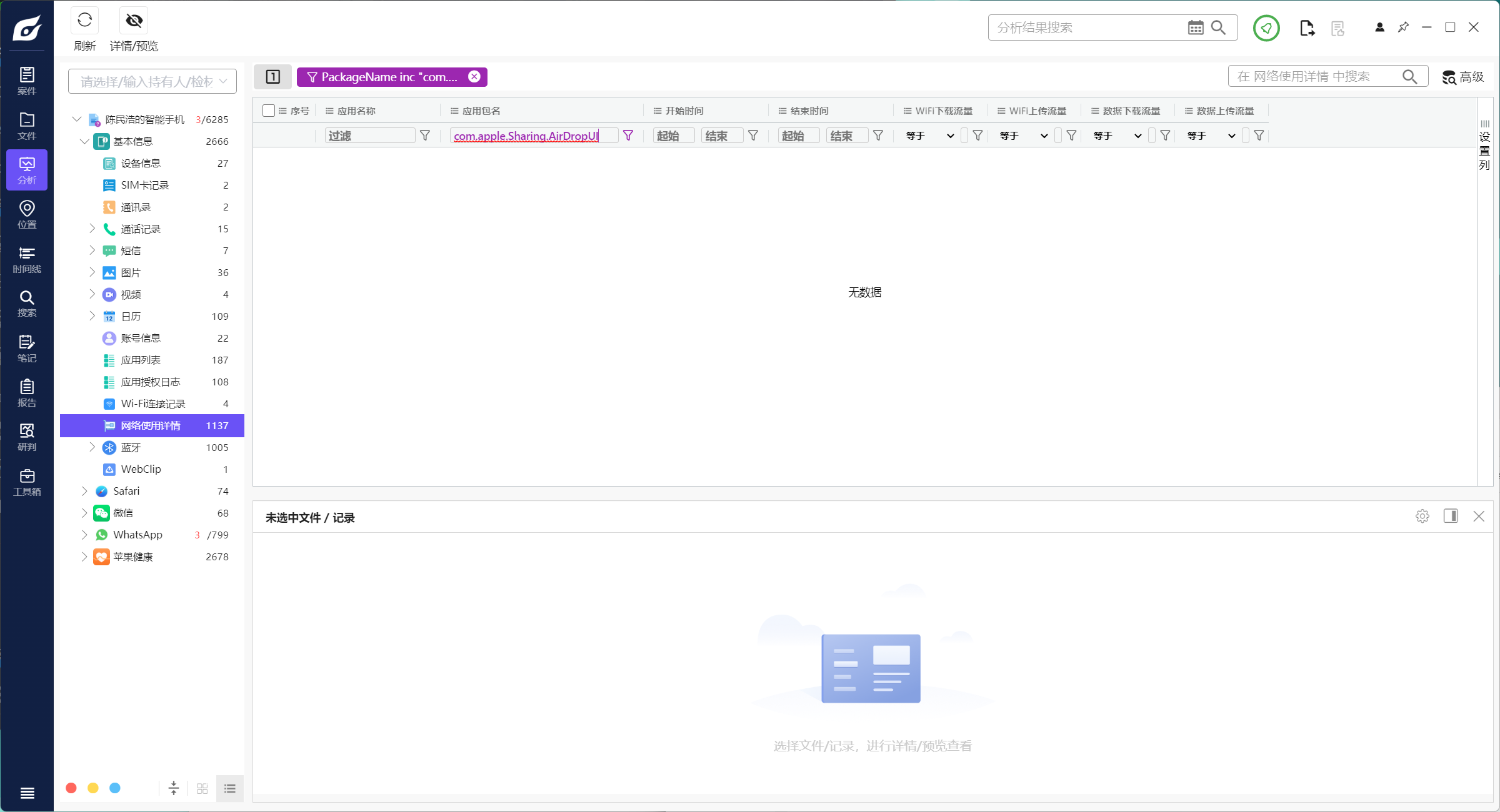Image resolution: width=1500 pixels, height=812 pixels.
Task: Open the settings gear in preview panel
Action: click(1422, 517)
